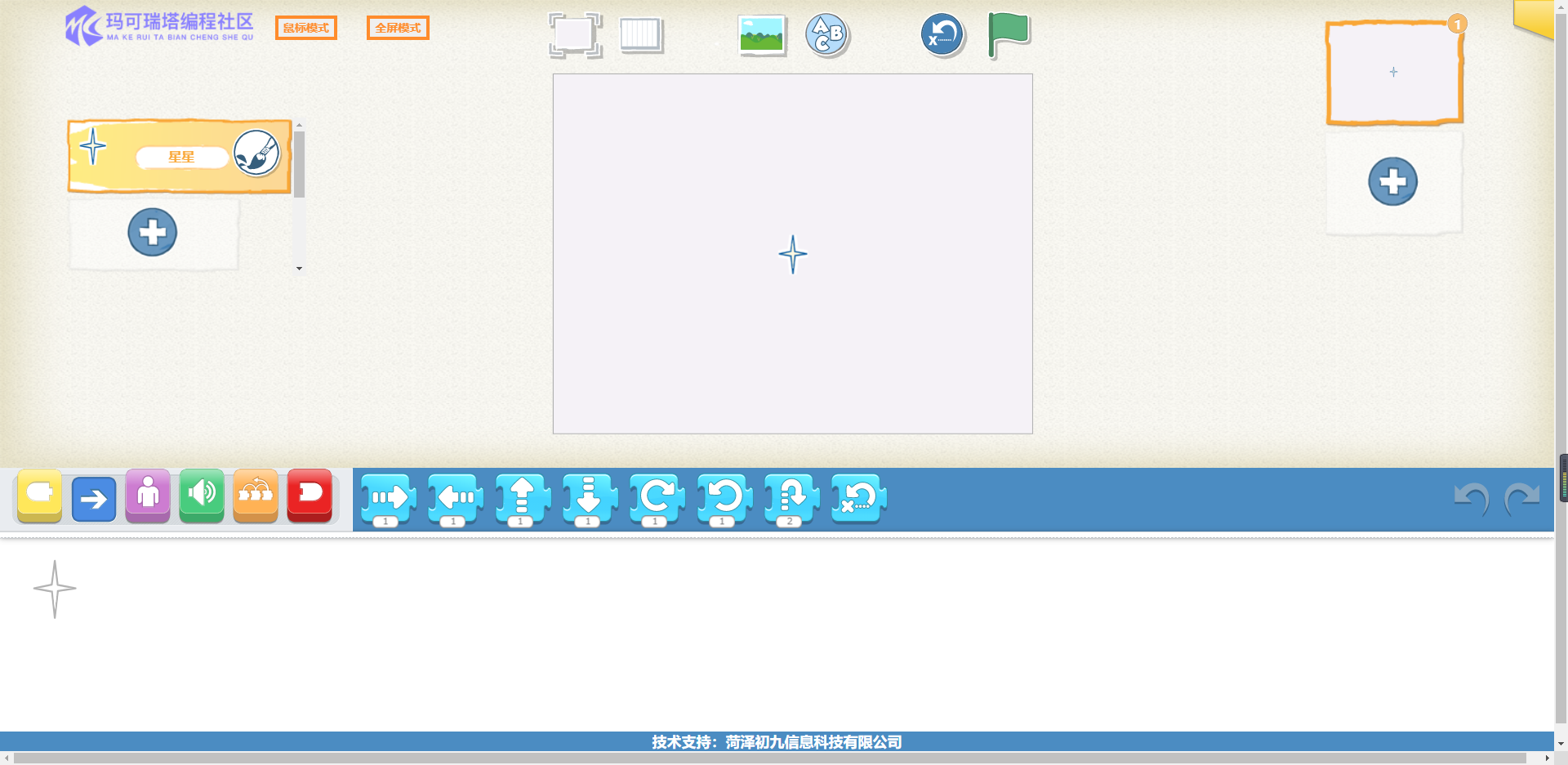Image resolution: width=1568 pixels, height=765 pixels.
Task: Select the turn left block
Action: point(724,497)
